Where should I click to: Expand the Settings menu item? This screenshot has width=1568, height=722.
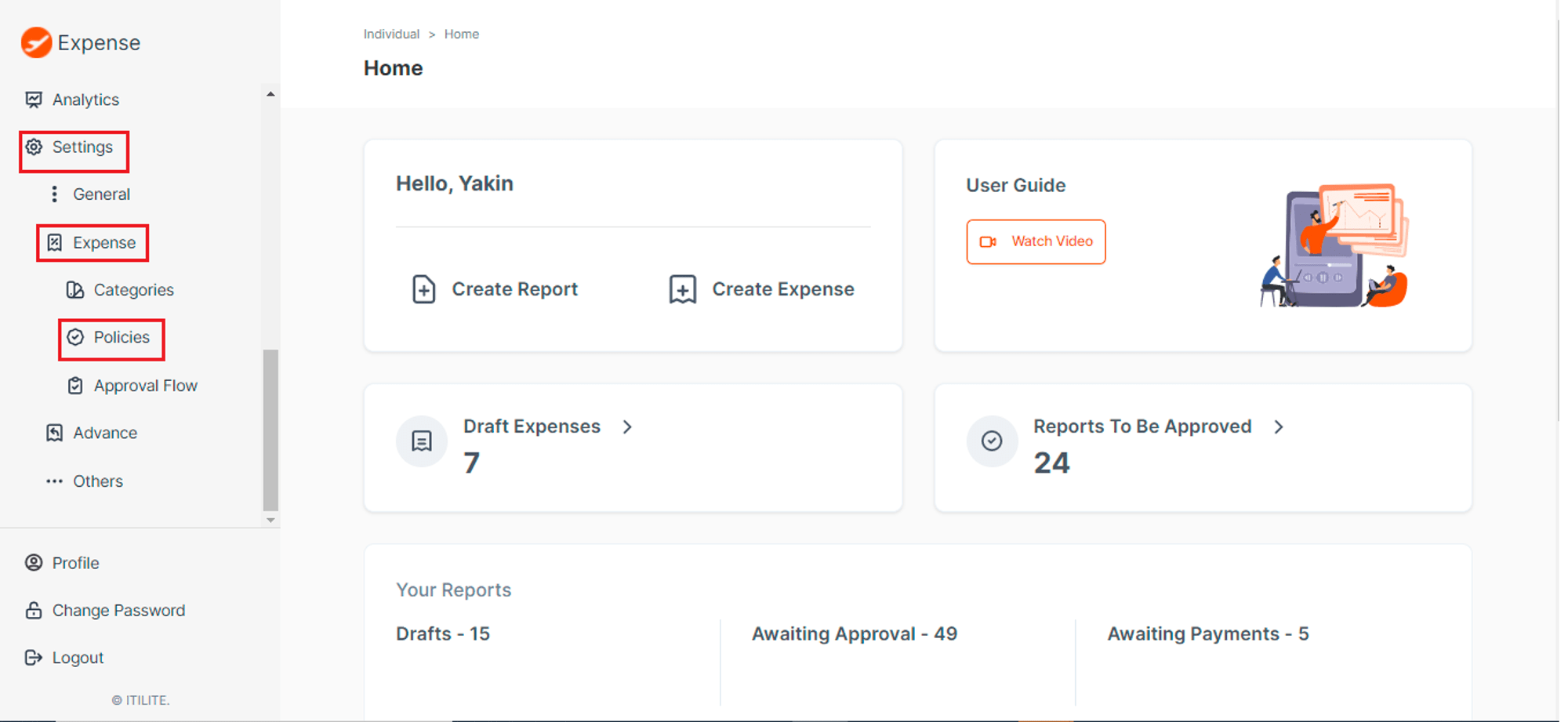click(82, 147)
